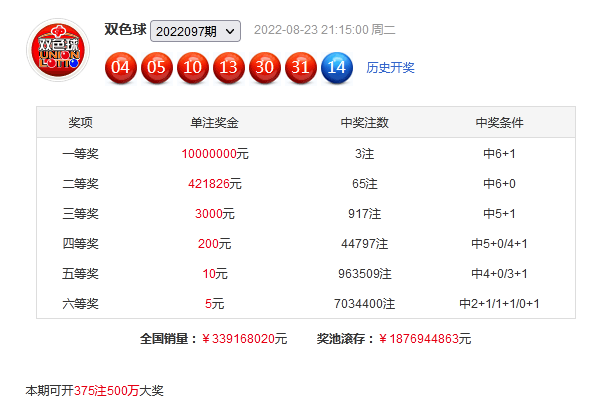
Task: Click the 中奖条件 column header
Action: pos(499,123)
